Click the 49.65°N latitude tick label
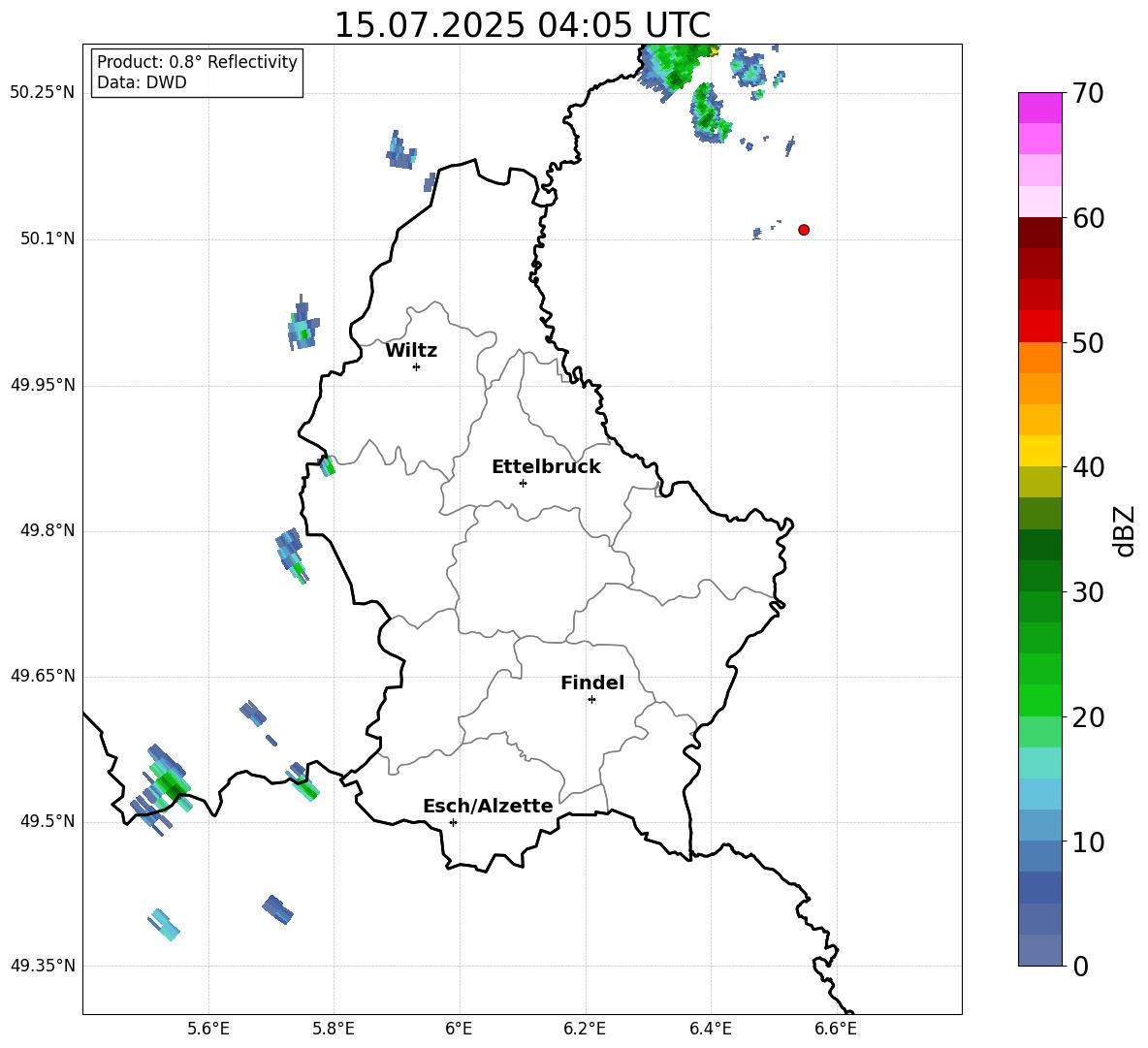This screenshot has width=1148, height=1048. (x=42, y=676)
